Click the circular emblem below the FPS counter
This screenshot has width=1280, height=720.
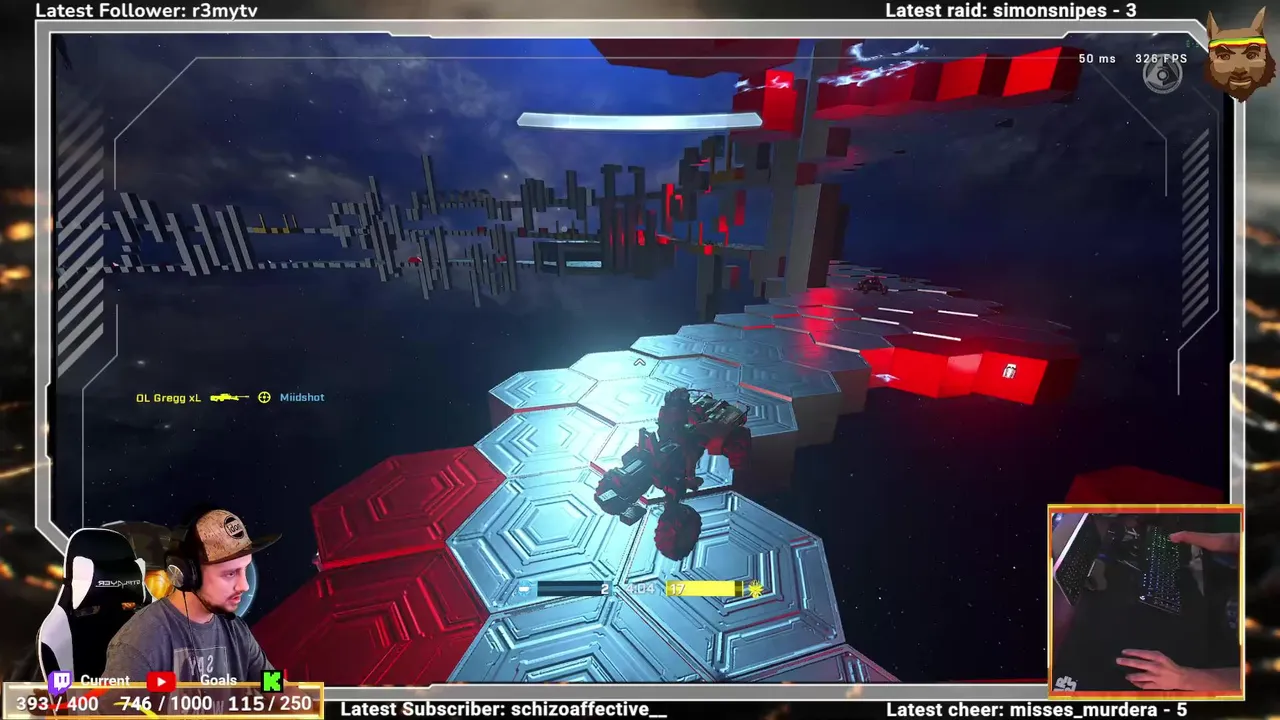click(x=1163, y=76)
